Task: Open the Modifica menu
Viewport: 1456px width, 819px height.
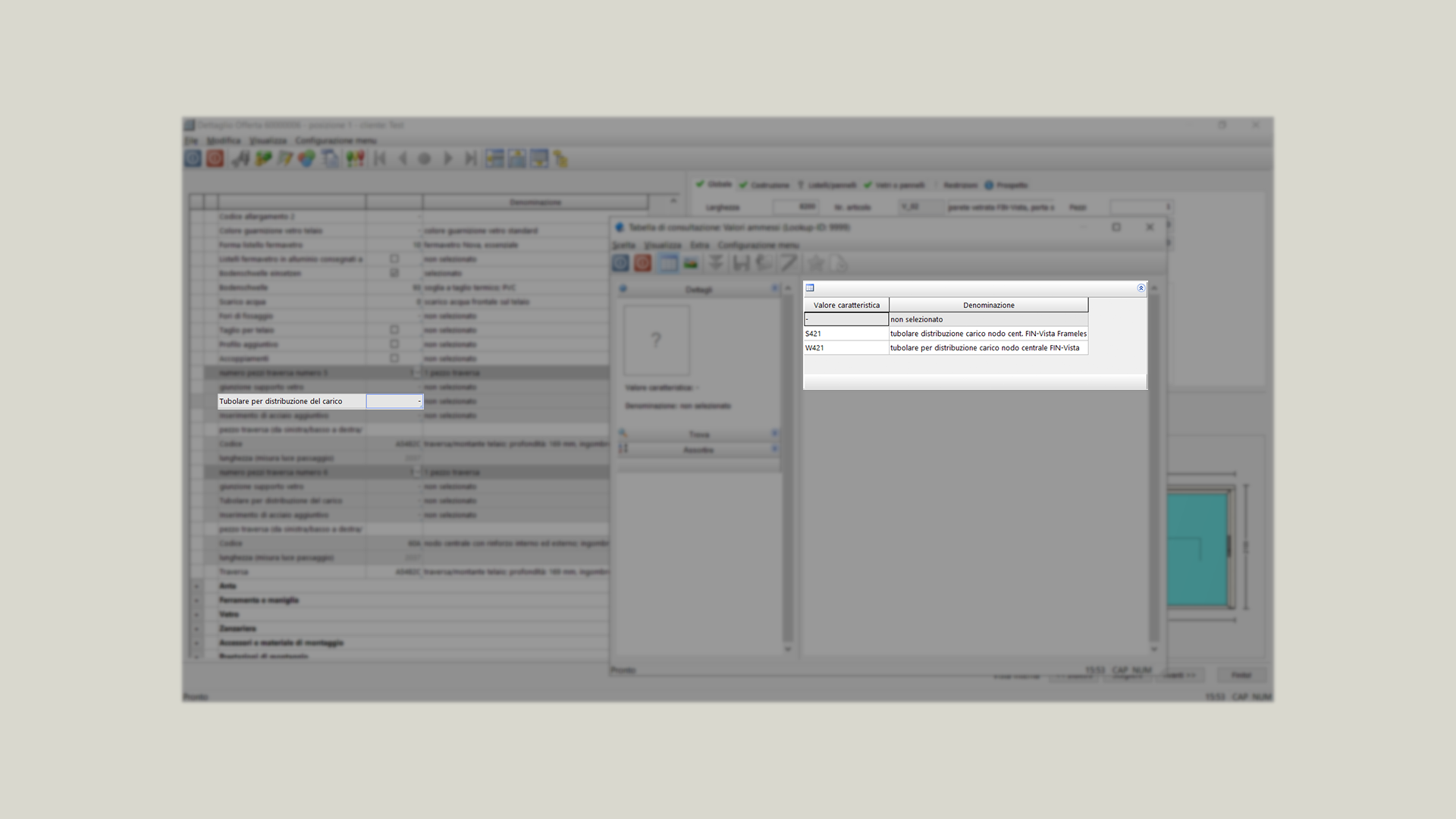Action: point(223,140)
